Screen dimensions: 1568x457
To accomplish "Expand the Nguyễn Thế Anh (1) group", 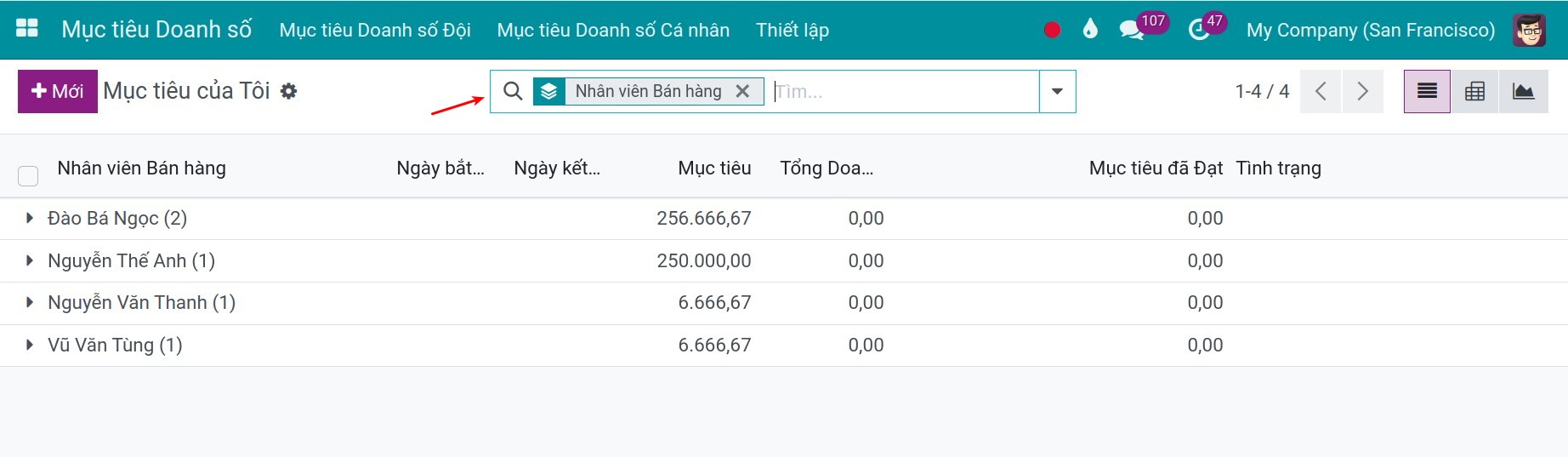I will [x=30, y=260].
